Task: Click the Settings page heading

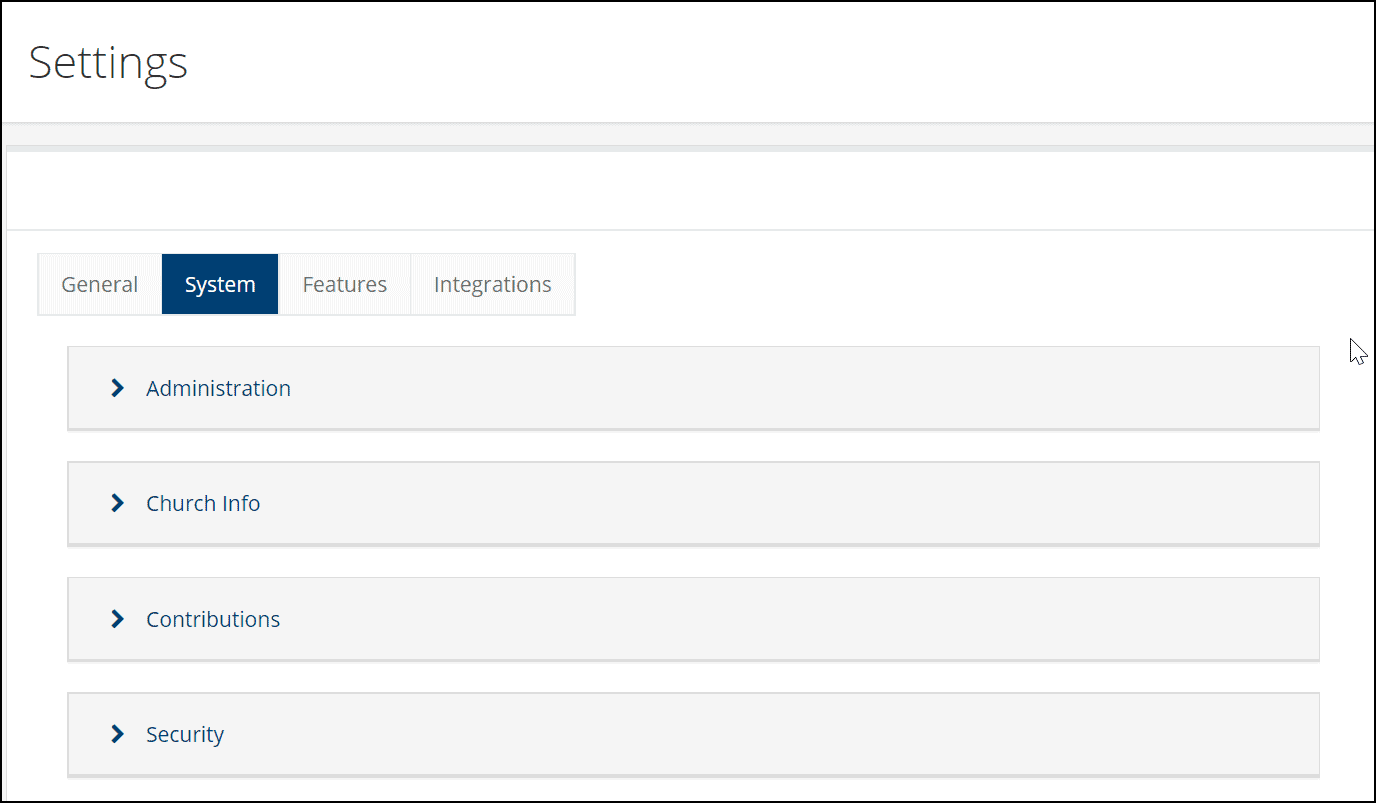Action: click(x=108, y=63)
